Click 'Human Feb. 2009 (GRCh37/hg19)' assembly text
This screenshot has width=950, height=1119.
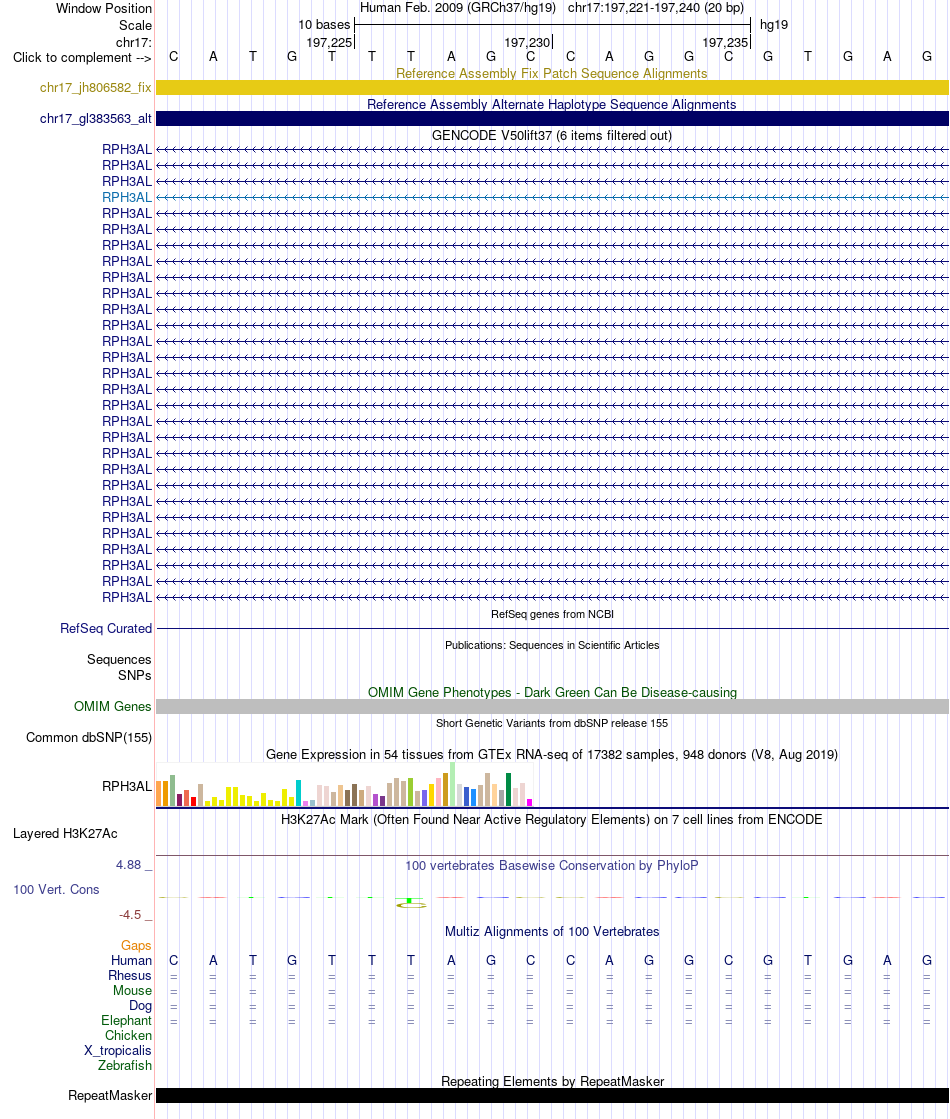tap(458, 8)
